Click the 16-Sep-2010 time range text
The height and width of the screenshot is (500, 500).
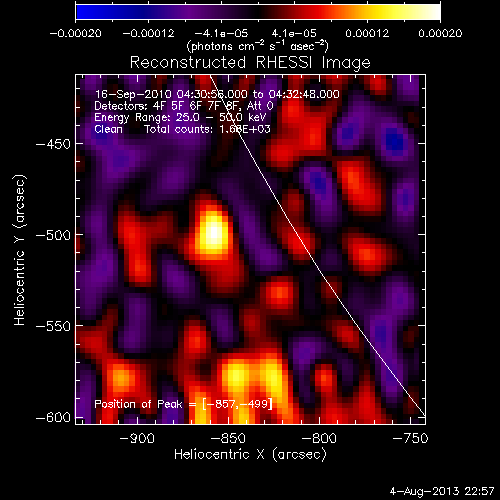point(217,94)
